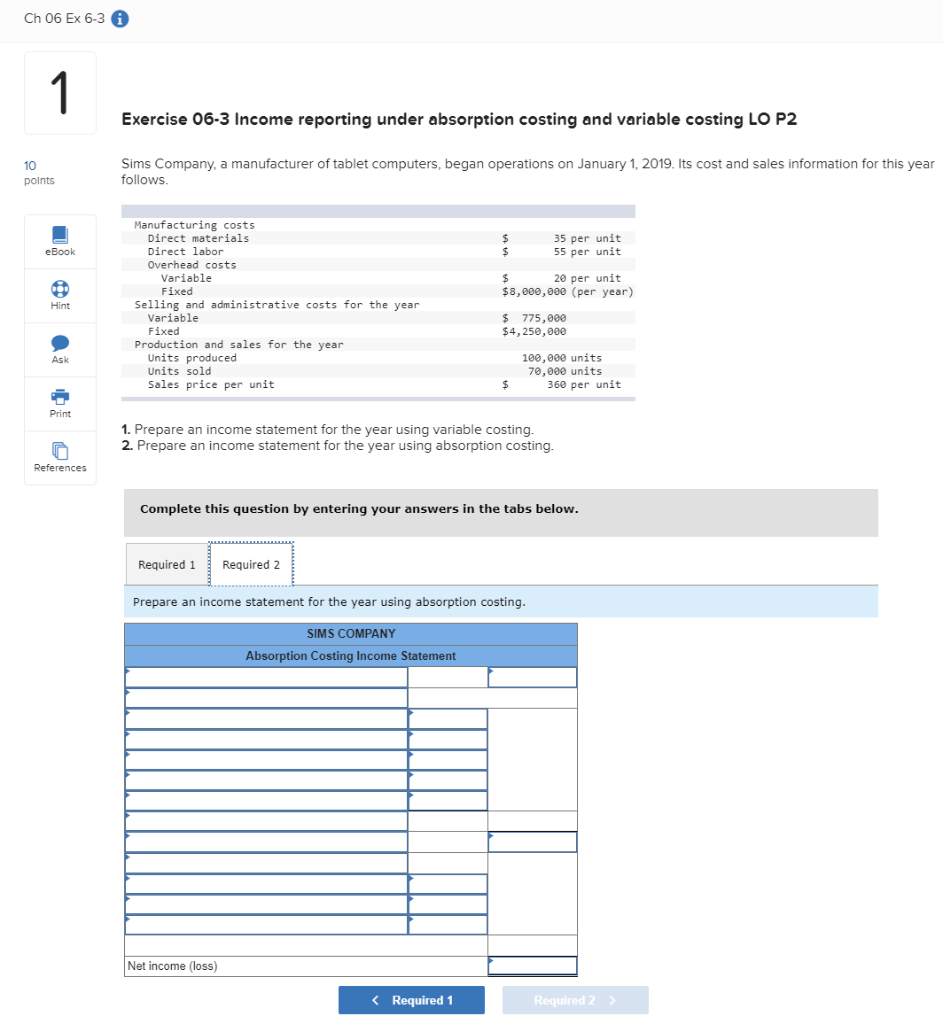Click the Hint icon in the sidebar

click(x=59, y=294)
